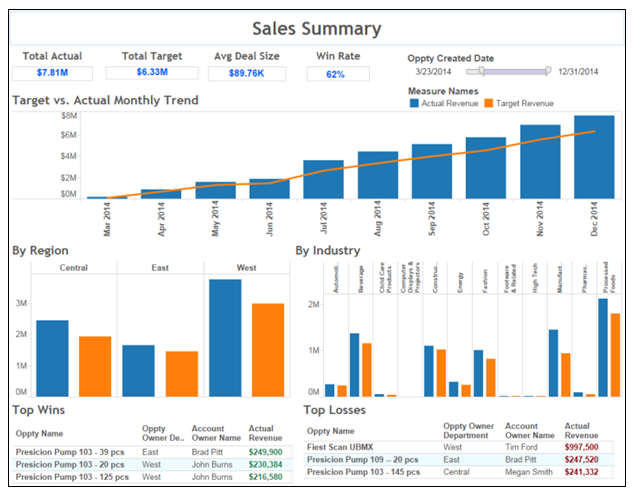
Task: Select the Beverage blue industry bar
Action: coord(354,365)
